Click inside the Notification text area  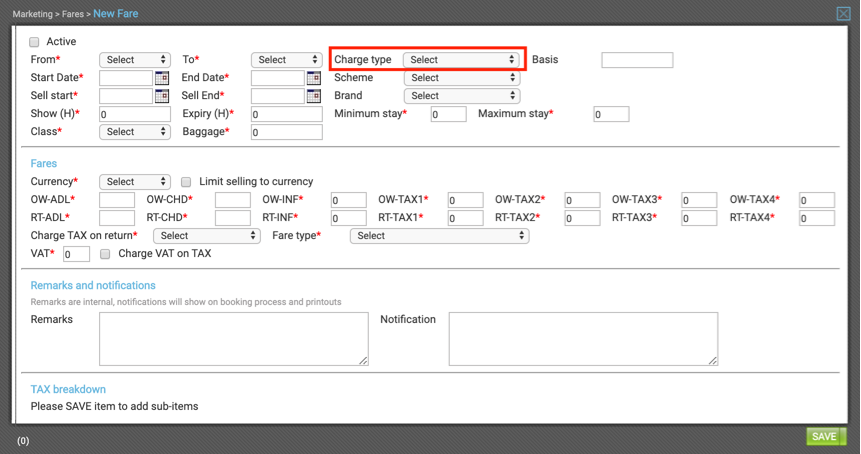coord(583,339)
